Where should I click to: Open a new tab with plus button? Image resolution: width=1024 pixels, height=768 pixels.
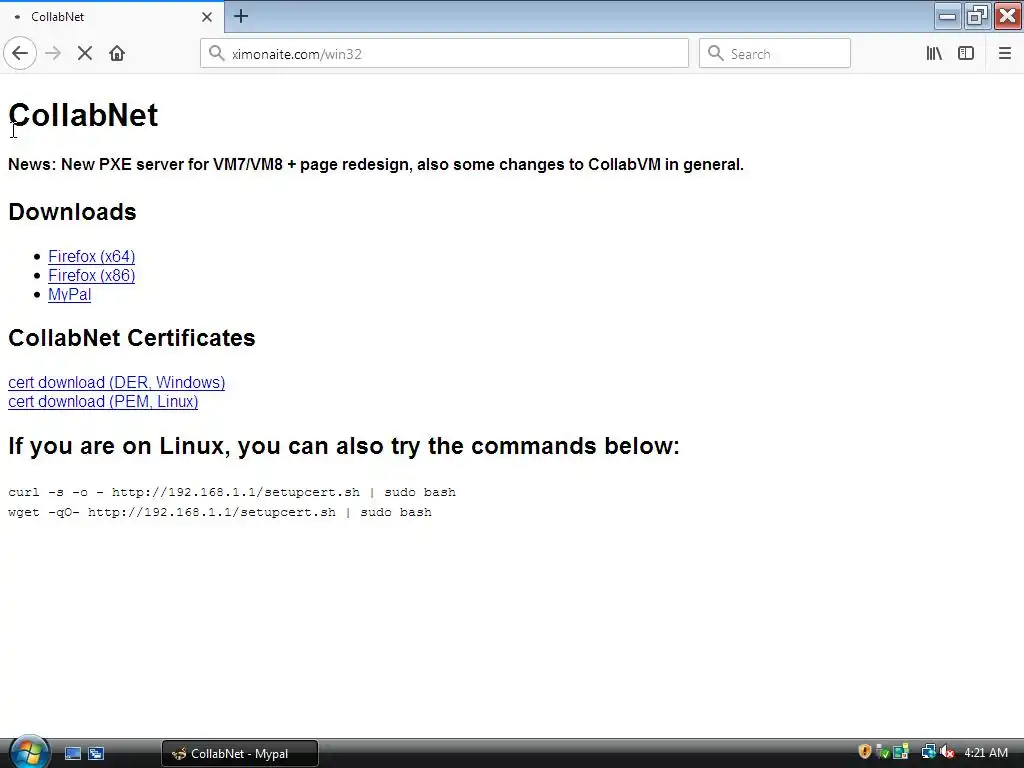pos(240,16)
